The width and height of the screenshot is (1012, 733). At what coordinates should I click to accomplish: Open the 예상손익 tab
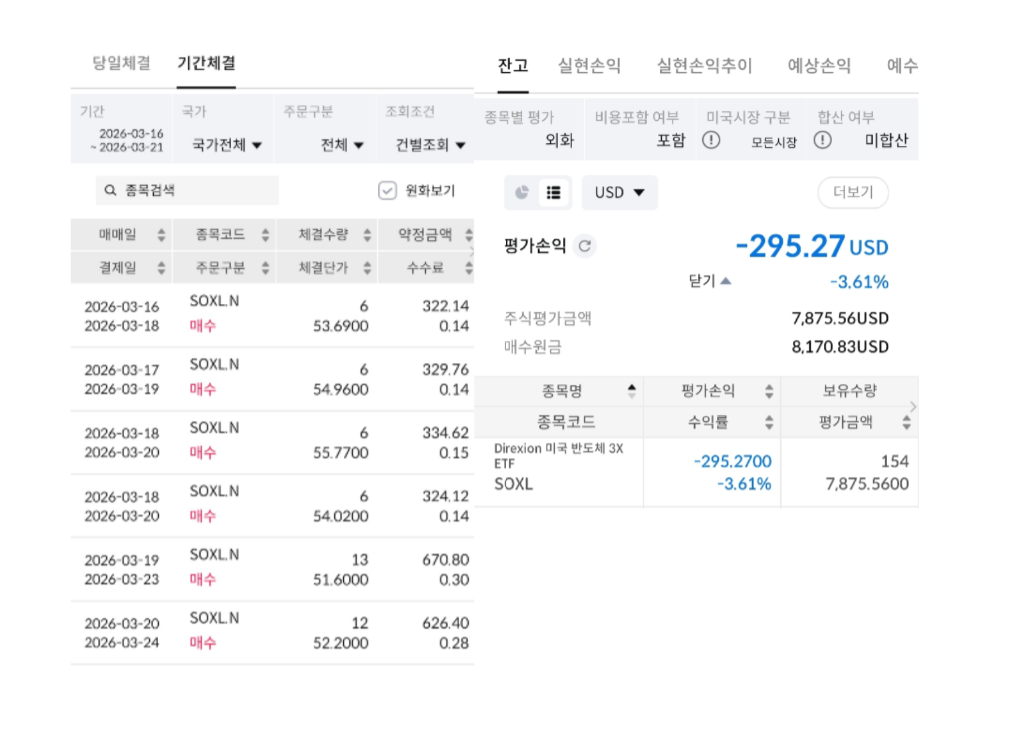tap(820, 66)
